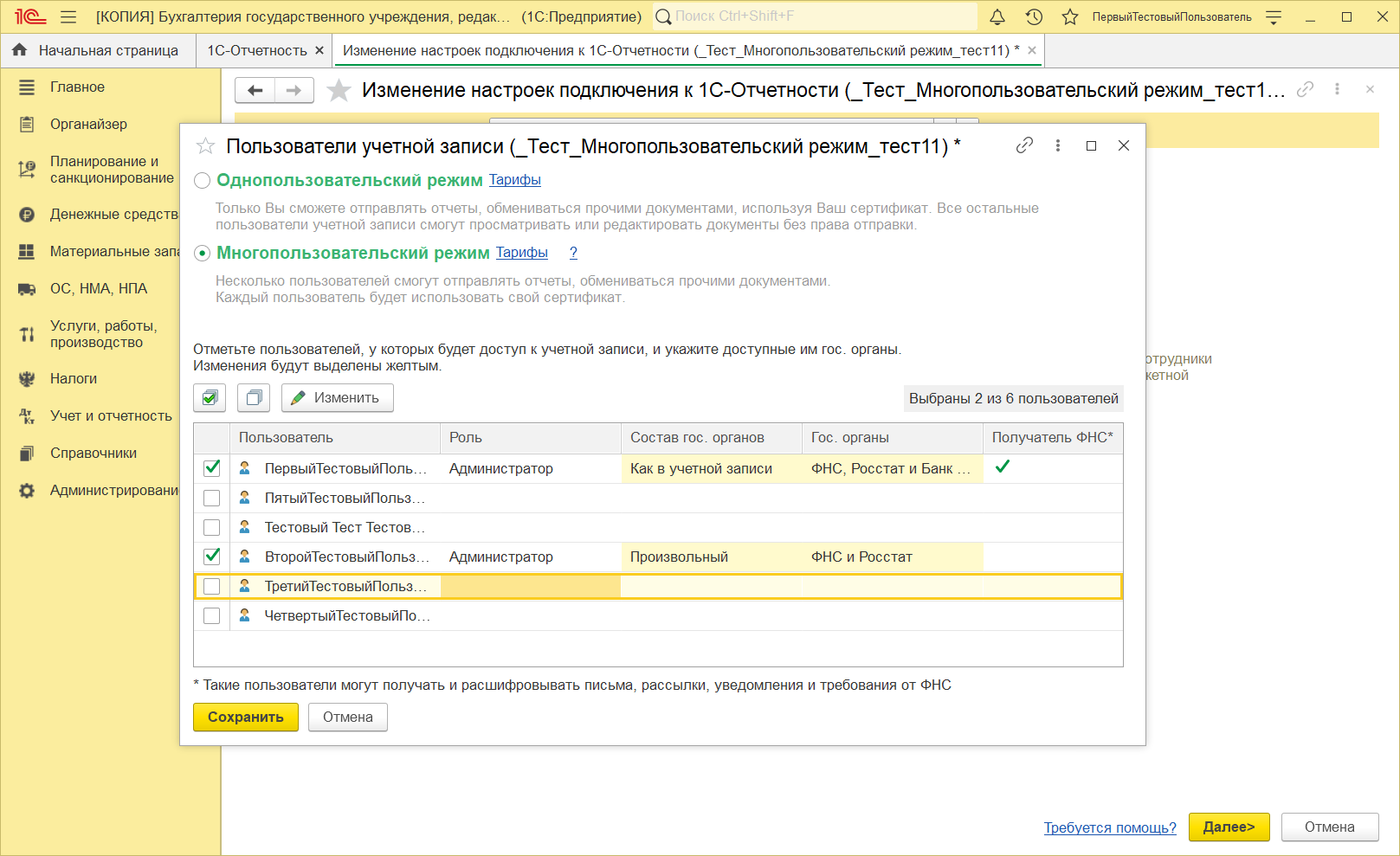
Task: Open Тарифы link for single-user mode
Action: [515, 180]
